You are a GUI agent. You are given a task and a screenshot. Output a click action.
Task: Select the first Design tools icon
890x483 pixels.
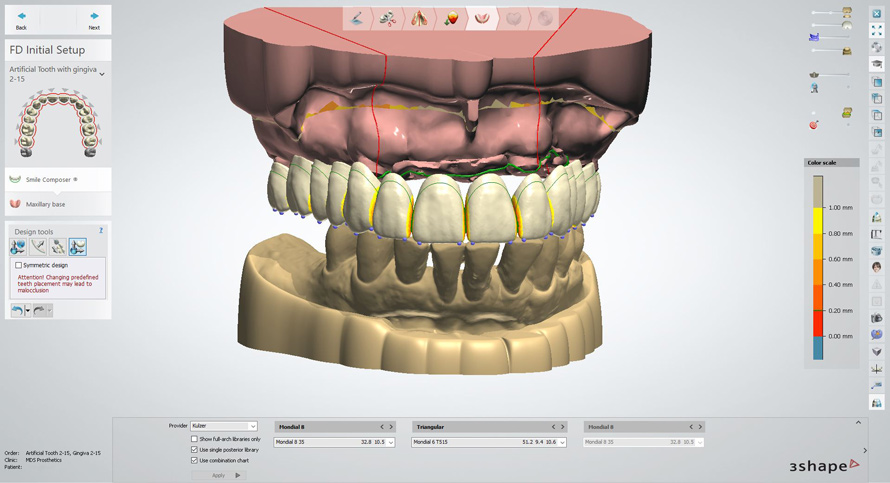click(x=18, y=246)
